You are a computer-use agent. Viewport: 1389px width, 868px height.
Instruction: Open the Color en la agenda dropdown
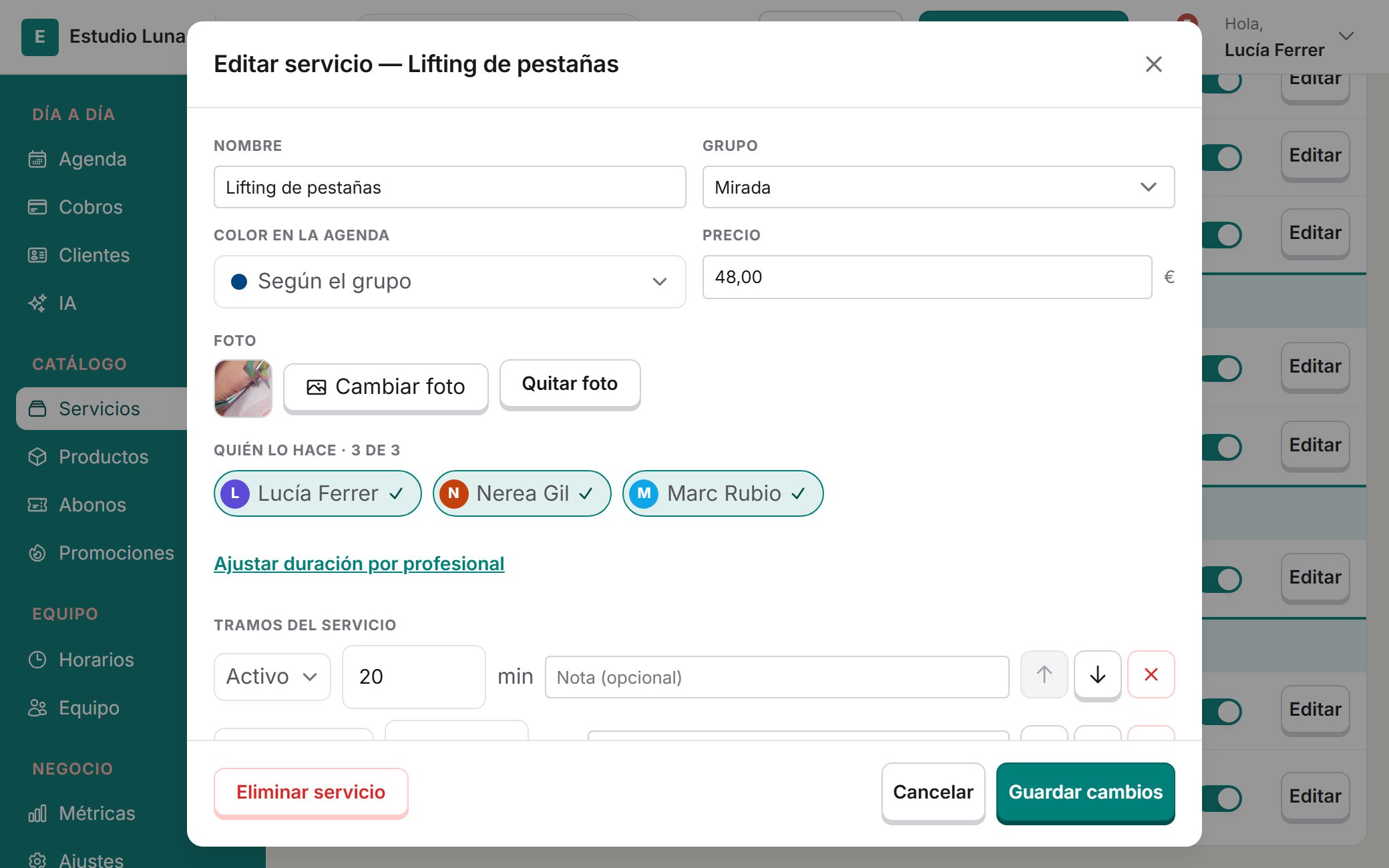(449, 282)
